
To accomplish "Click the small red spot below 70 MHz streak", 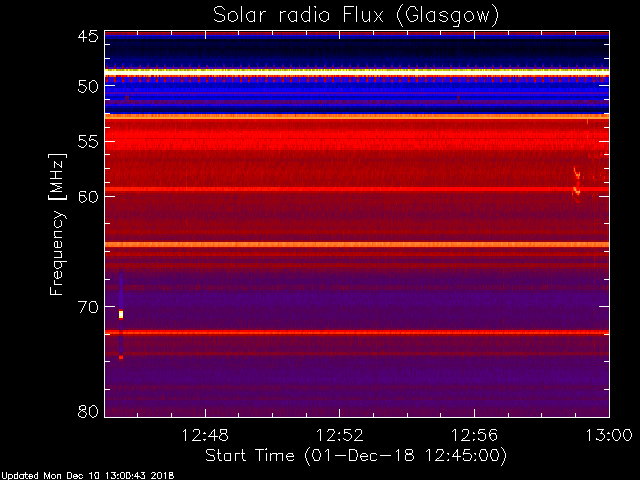I will click(121, 358).
